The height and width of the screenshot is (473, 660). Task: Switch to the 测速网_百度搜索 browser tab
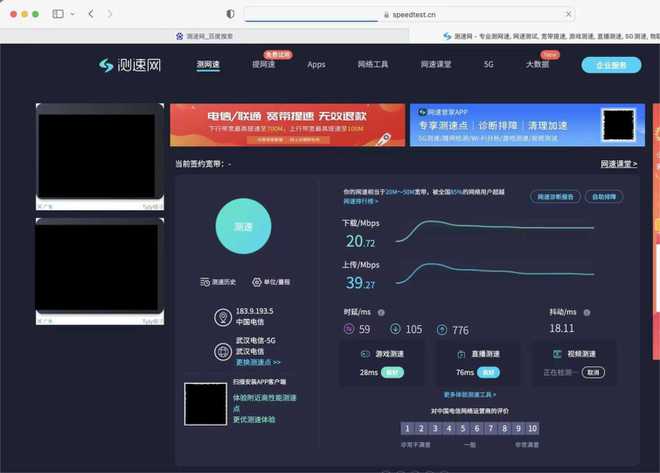[x=210, y=36]
